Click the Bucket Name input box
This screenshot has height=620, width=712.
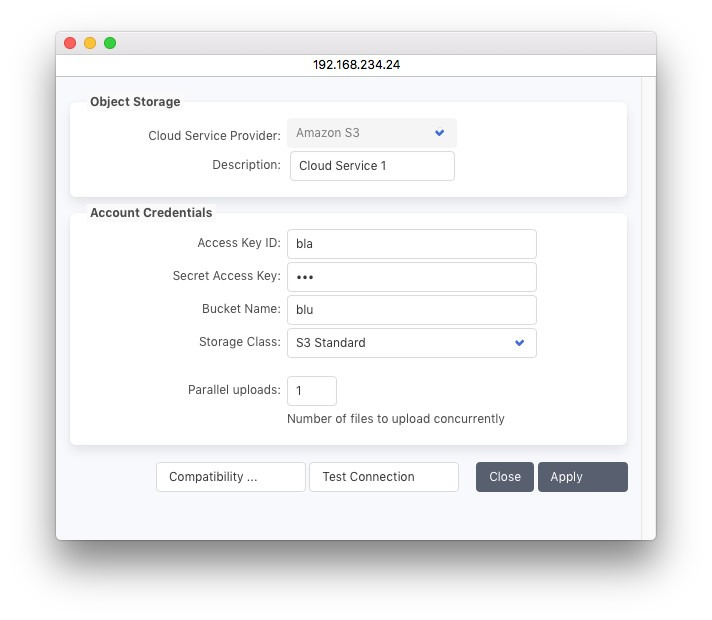411,310
